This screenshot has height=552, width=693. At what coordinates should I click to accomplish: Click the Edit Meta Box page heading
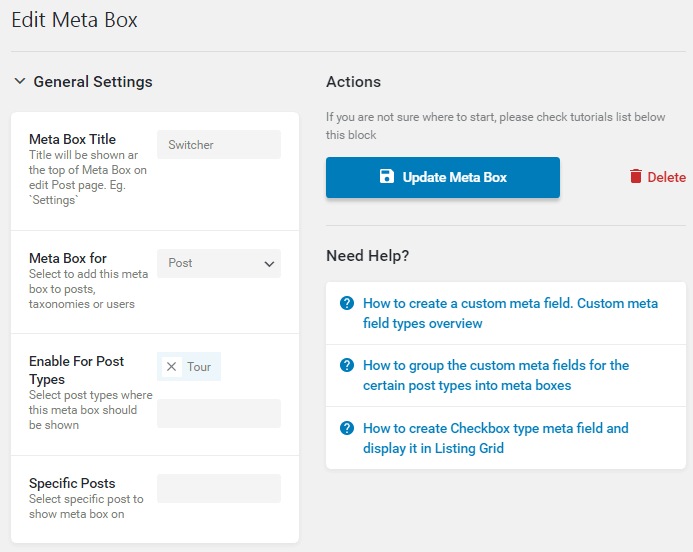pyautogui.click(x=74, y=20)
